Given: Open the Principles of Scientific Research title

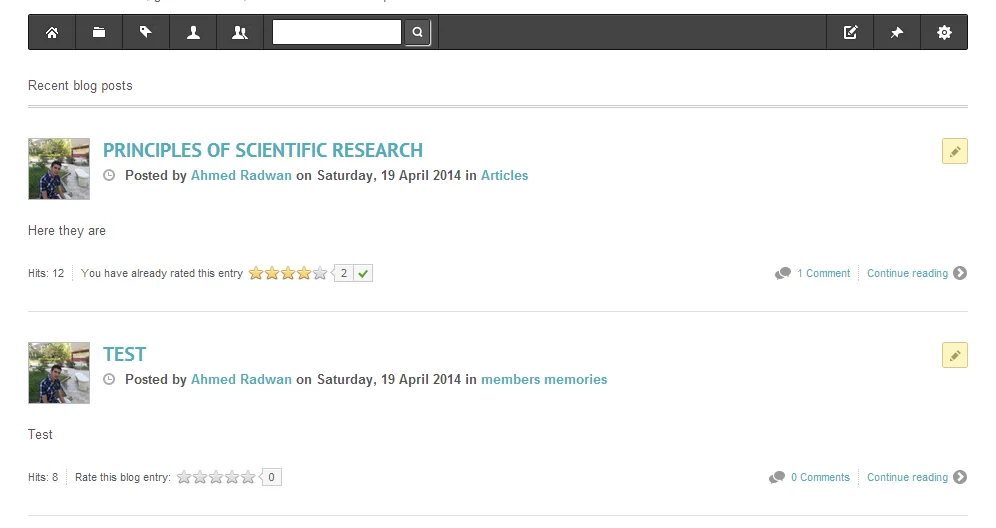Looking at the screenshot, I should [x=263, y=151].
